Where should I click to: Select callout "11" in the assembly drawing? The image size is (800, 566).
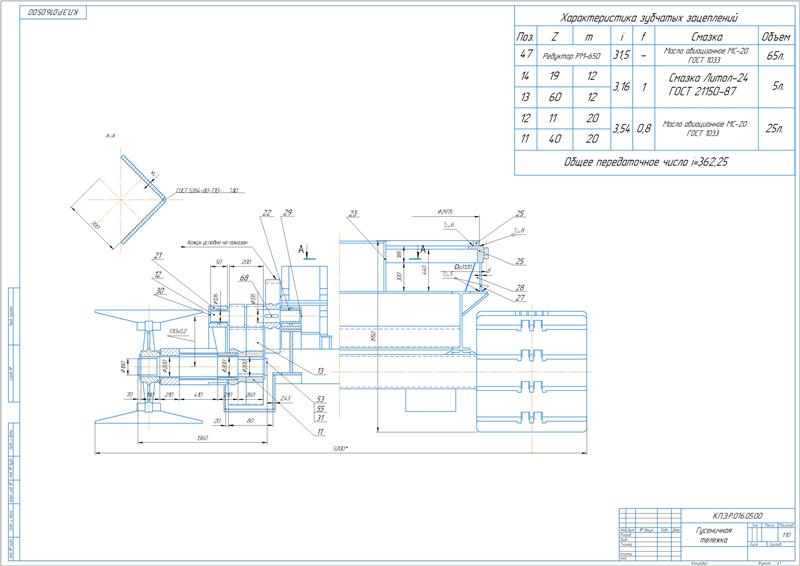click(x=320, y=432)
